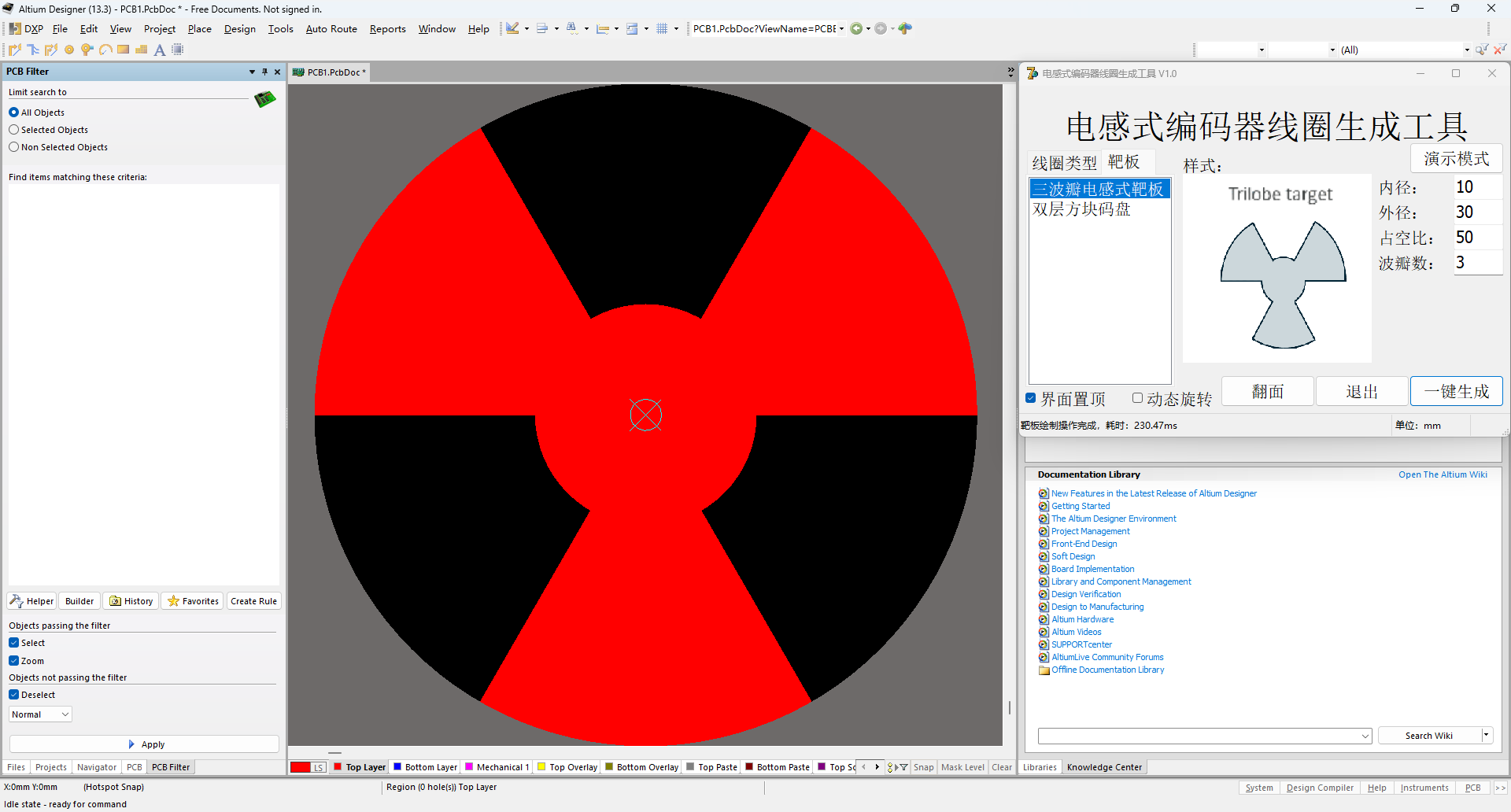Click the 退出 exit button
Viewport: 1511px width, 812px height.
tap(1362, 391)
